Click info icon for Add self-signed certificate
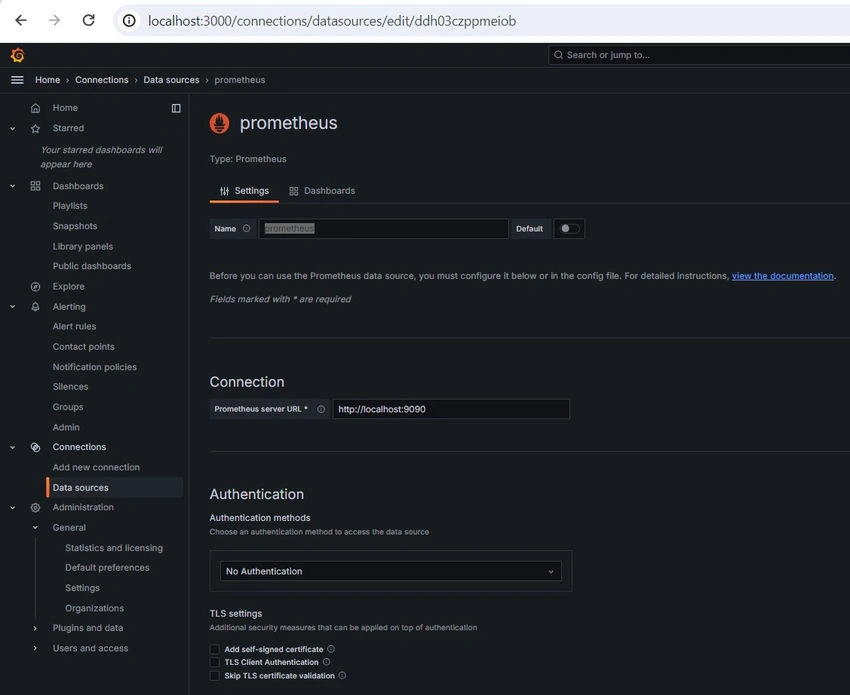850x695 pixels. coord(331,649)
